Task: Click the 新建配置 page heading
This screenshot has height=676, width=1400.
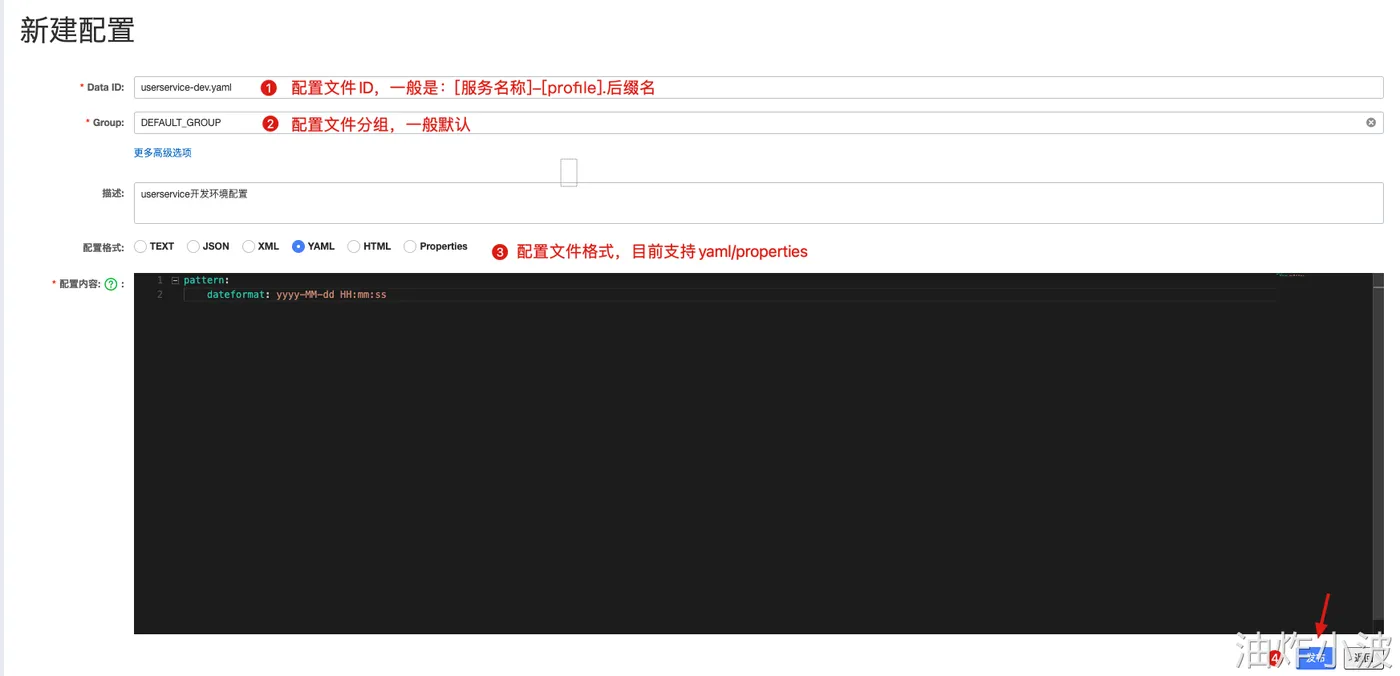Action: pos(77,30)
